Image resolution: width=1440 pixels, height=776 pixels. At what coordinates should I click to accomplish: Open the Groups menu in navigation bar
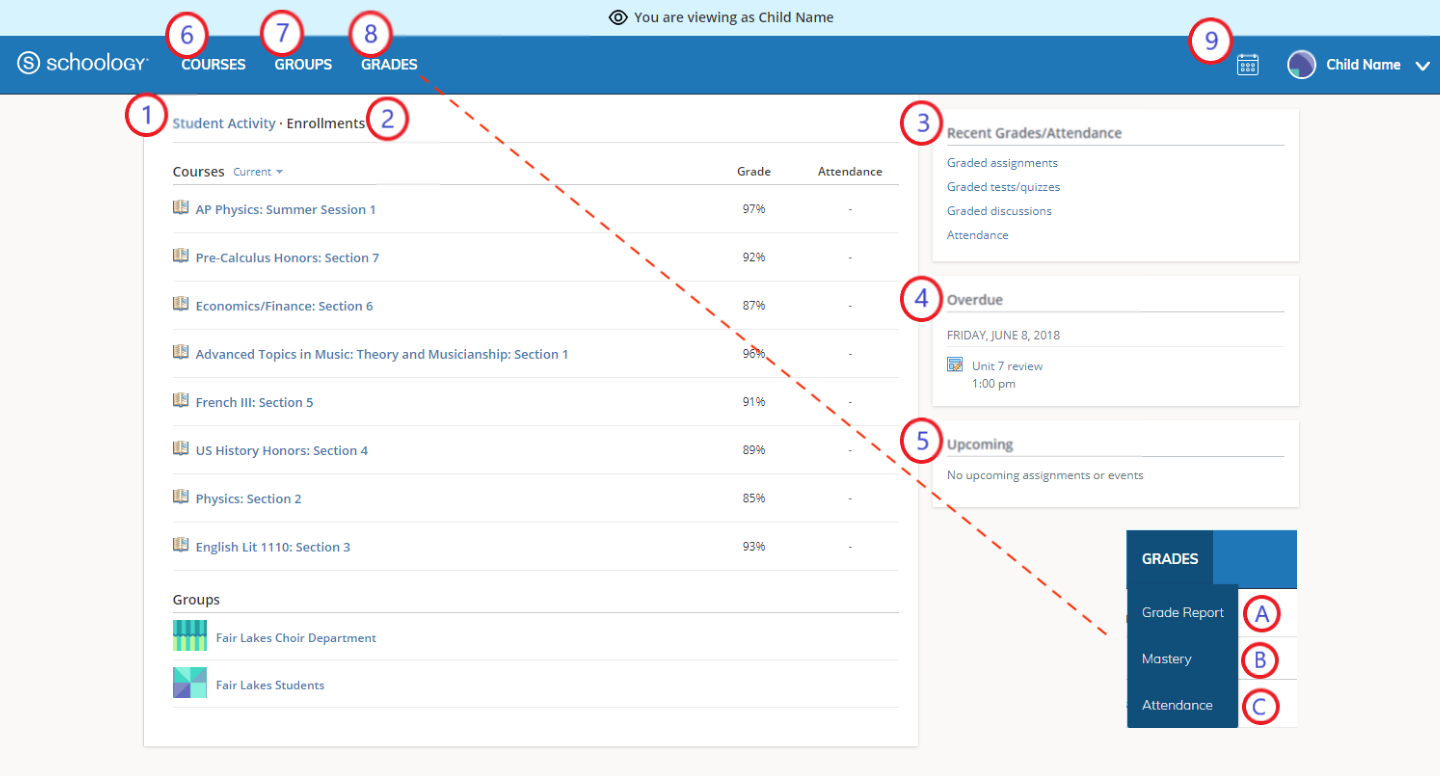point(303,65)
